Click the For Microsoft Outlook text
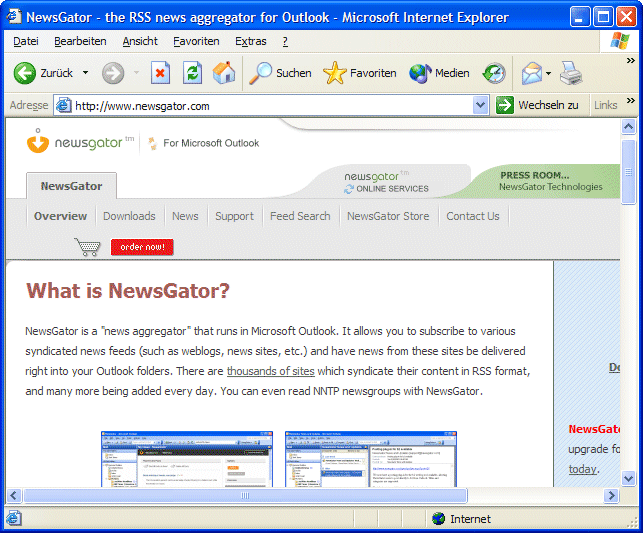Screen dimensions: 643x533 click(x=211, y=143)
